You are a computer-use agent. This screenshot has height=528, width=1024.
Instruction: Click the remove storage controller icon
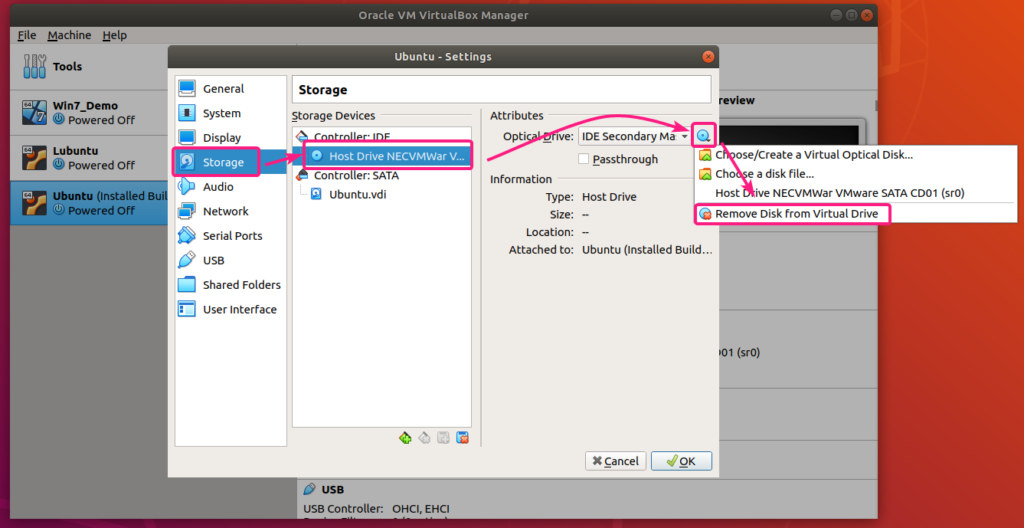point(424,438)
